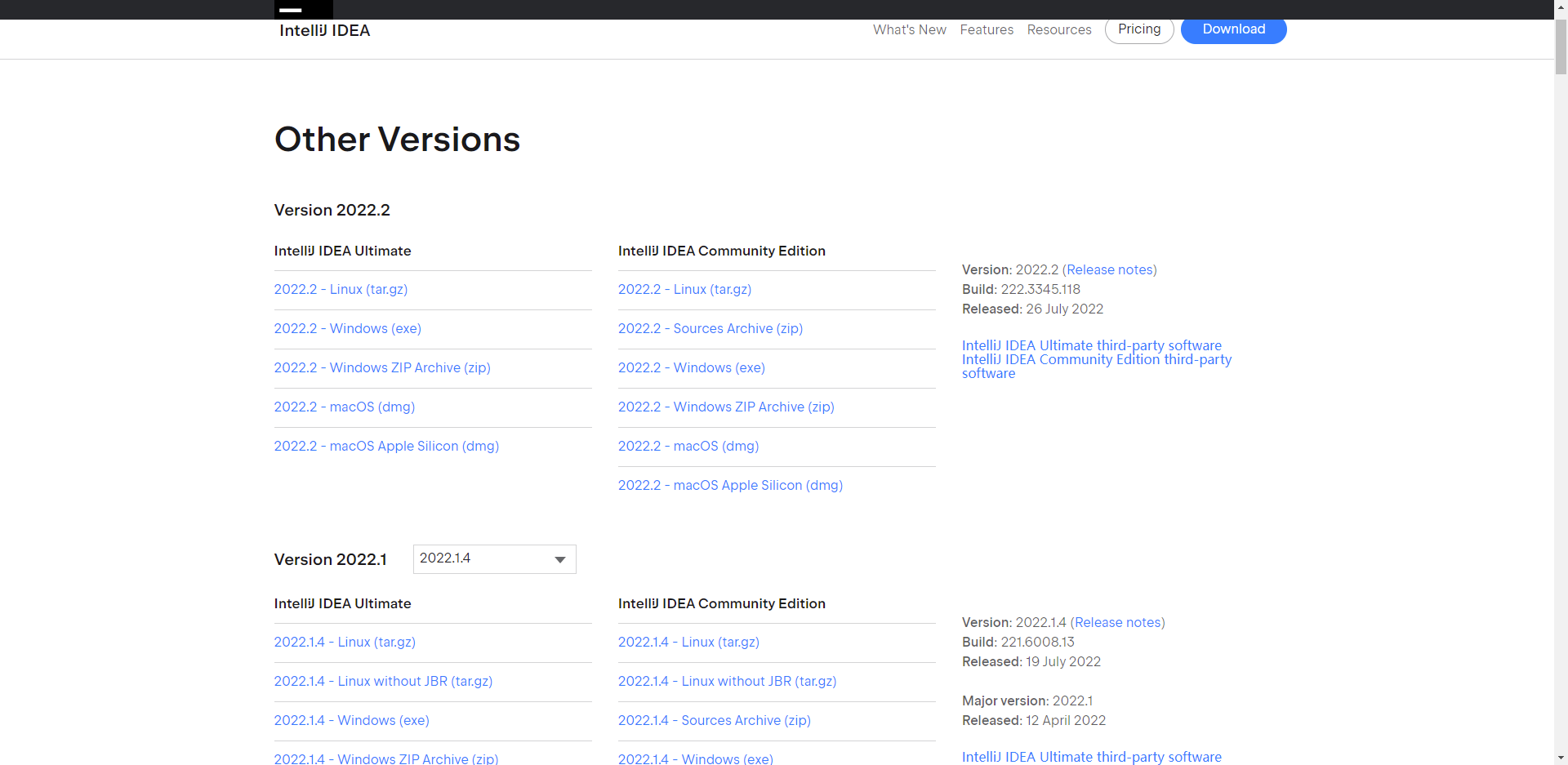Screen dimensions: 1568x765
Task: Download Community 2022.1.4 Linux without JBR
Action: [727, 681]
